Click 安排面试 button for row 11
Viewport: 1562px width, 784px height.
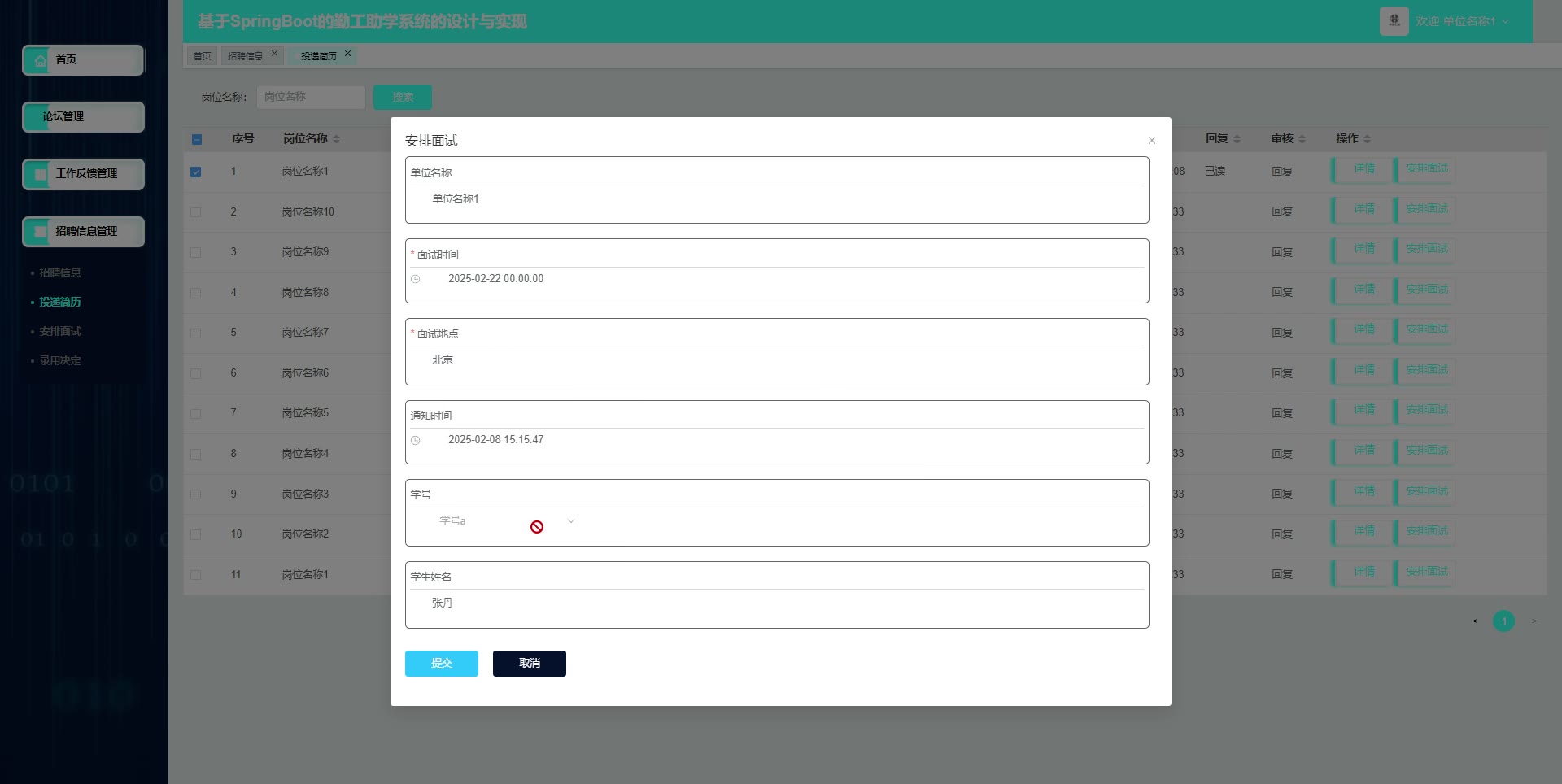pyautogui.click(x=1426, y=573)
